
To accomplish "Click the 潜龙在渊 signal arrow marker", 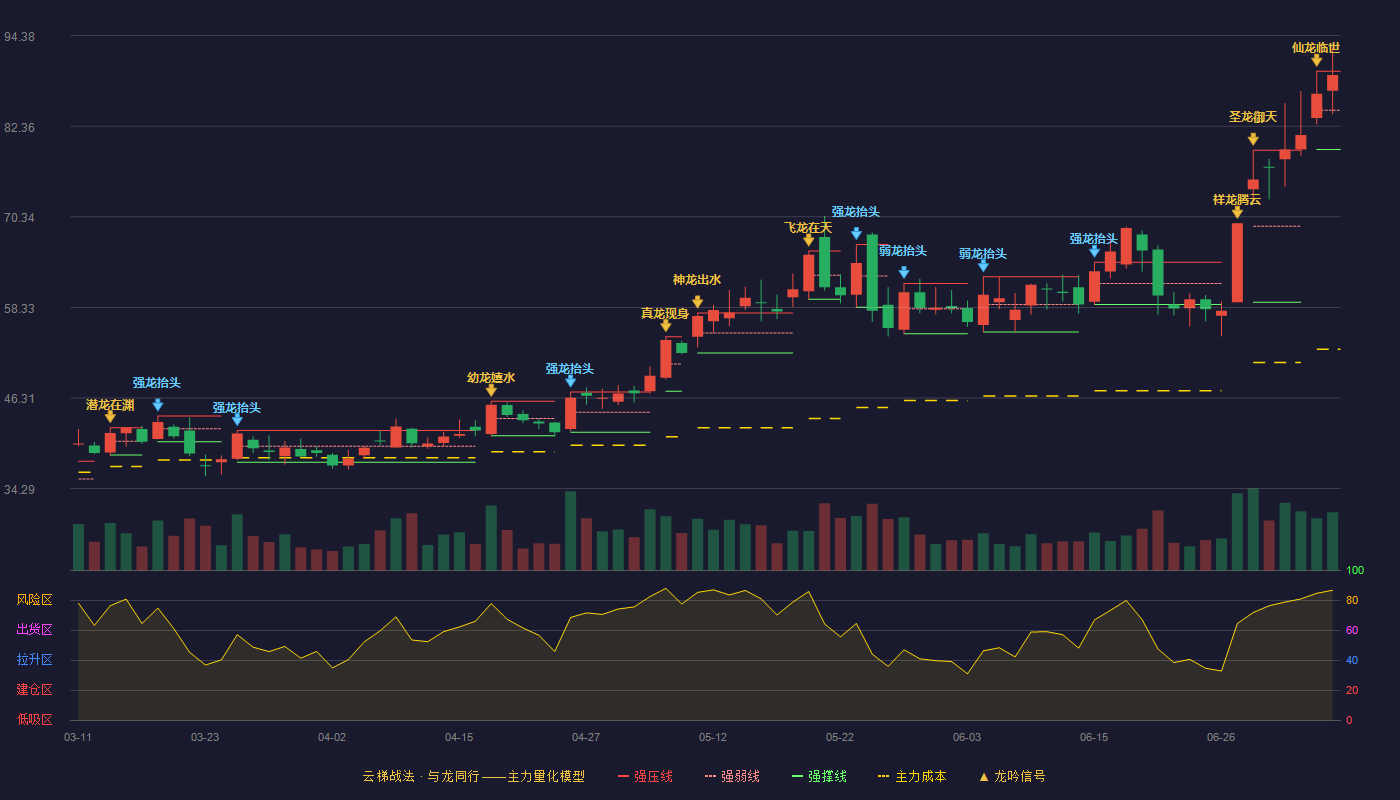I will [110, 417].
